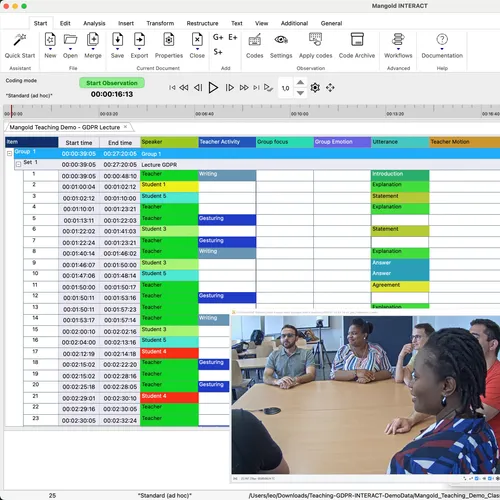Click the move arrows icon
This screenshot has height=500, width=500.
(330, 88)
